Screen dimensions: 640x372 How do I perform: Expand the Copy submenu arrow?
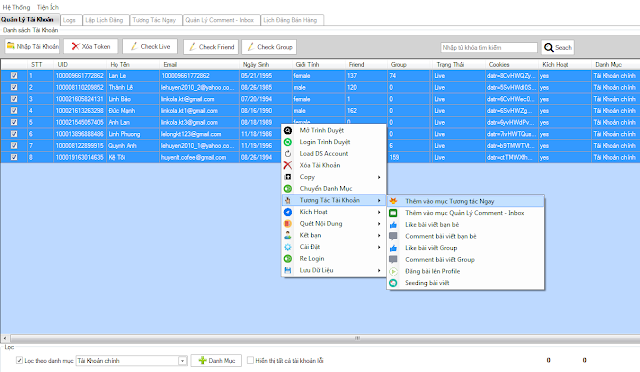pyautogui.click(x=379, y=177)
